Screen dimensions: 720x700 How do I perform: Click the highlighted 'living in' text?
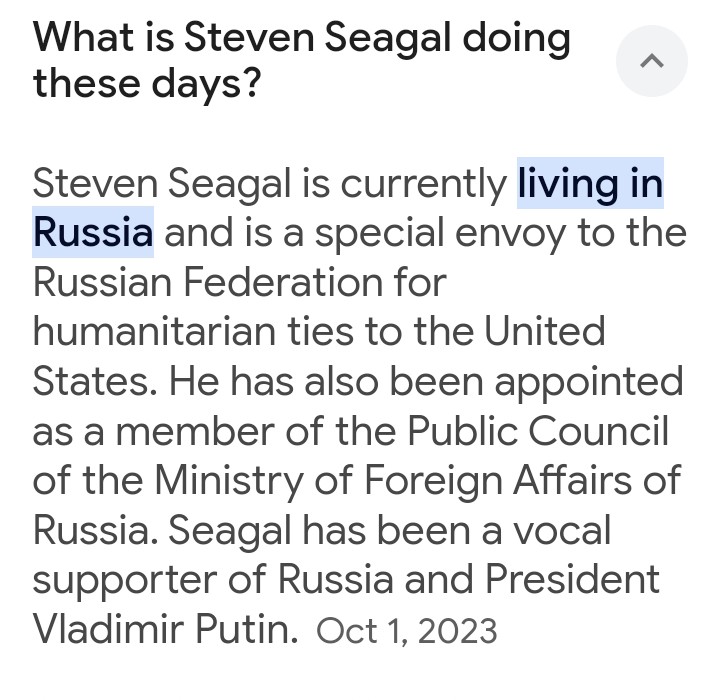pyautogui.click(x=590, y=184)
